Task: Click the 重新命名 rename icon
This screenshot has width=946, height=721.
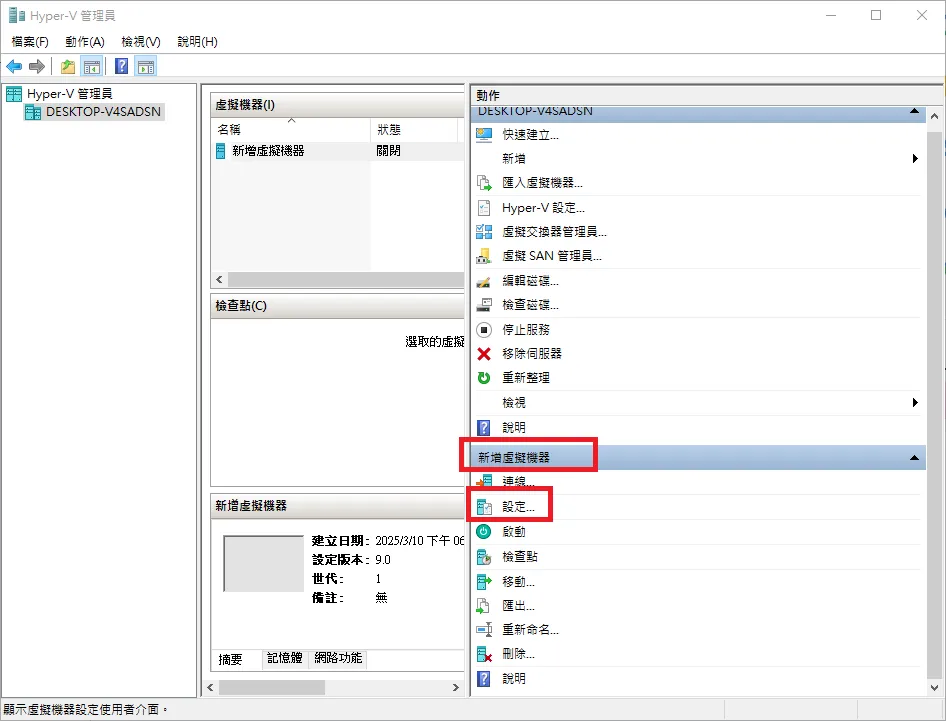Action: tap(484, 630)
